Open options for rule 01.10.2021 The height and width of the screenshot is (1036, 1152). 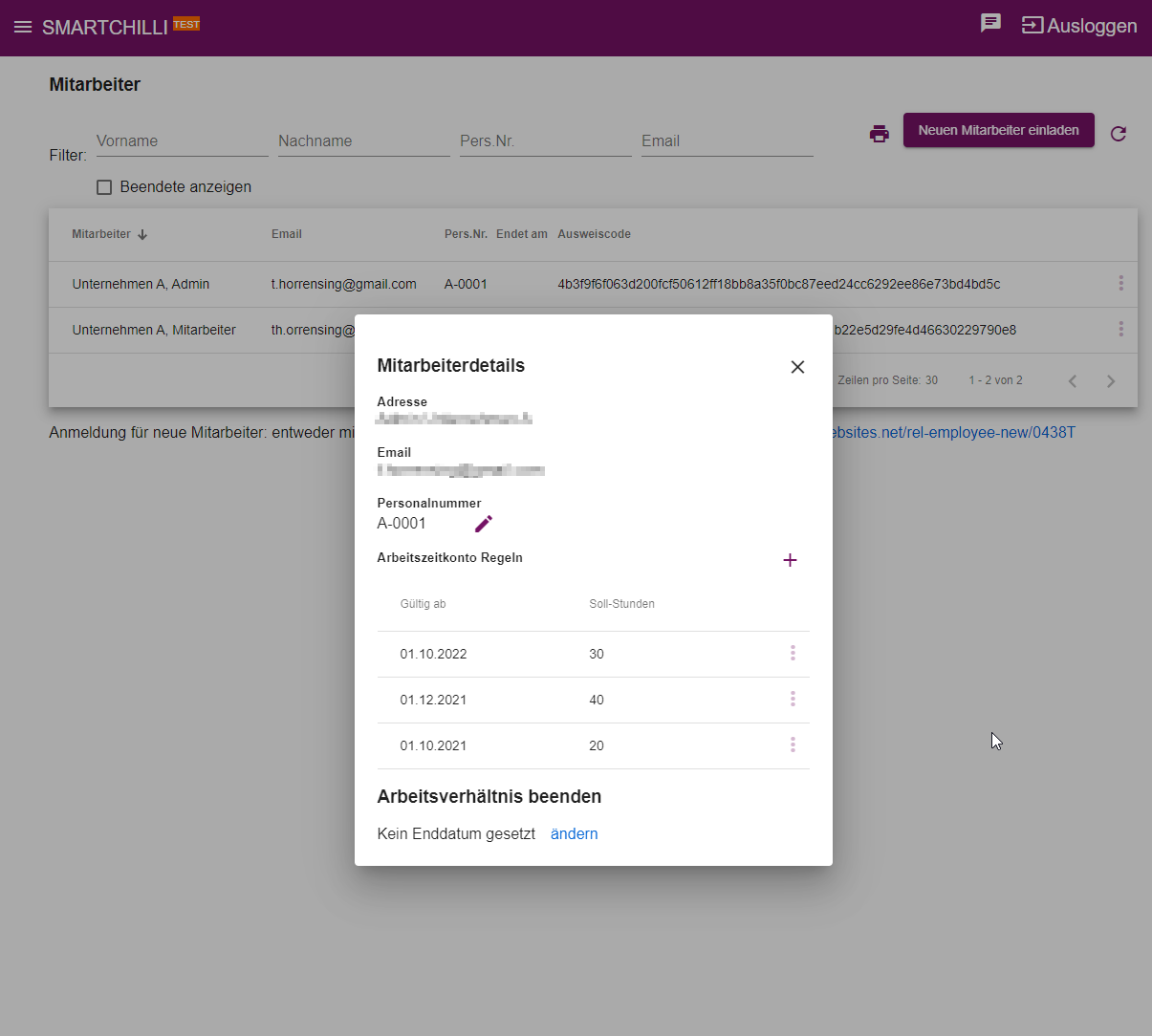point(793,745)
